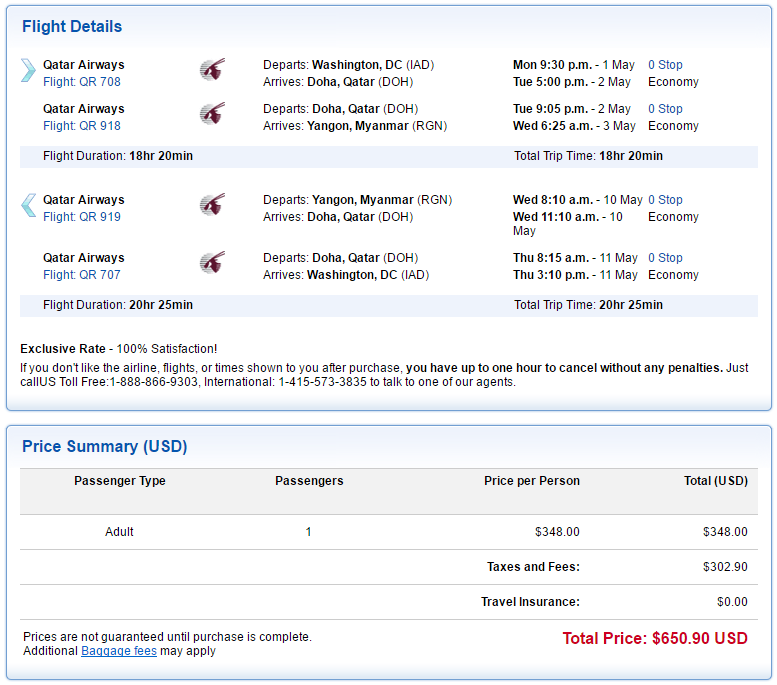This screenshot has width=777, height=685.
Task: Click the Qatar Airways name above QR 707
Action: tap(84, 258)
